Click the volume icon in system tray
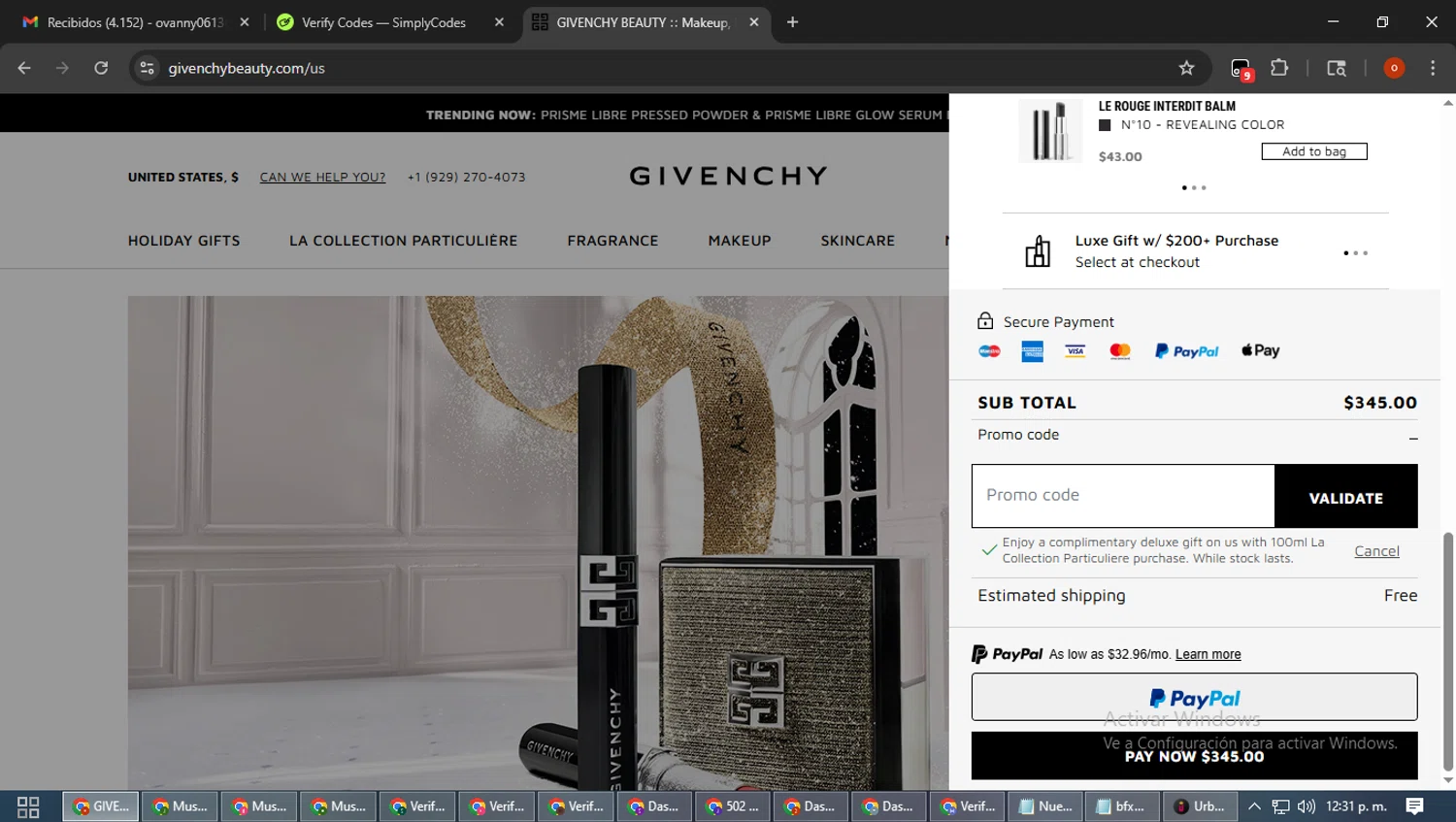The height and width of the screenshot is (822, 1456). 1307,806
